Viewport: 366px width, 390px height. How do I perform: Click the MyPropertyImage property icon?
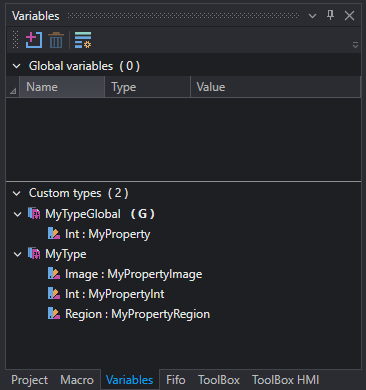point(54,274)
